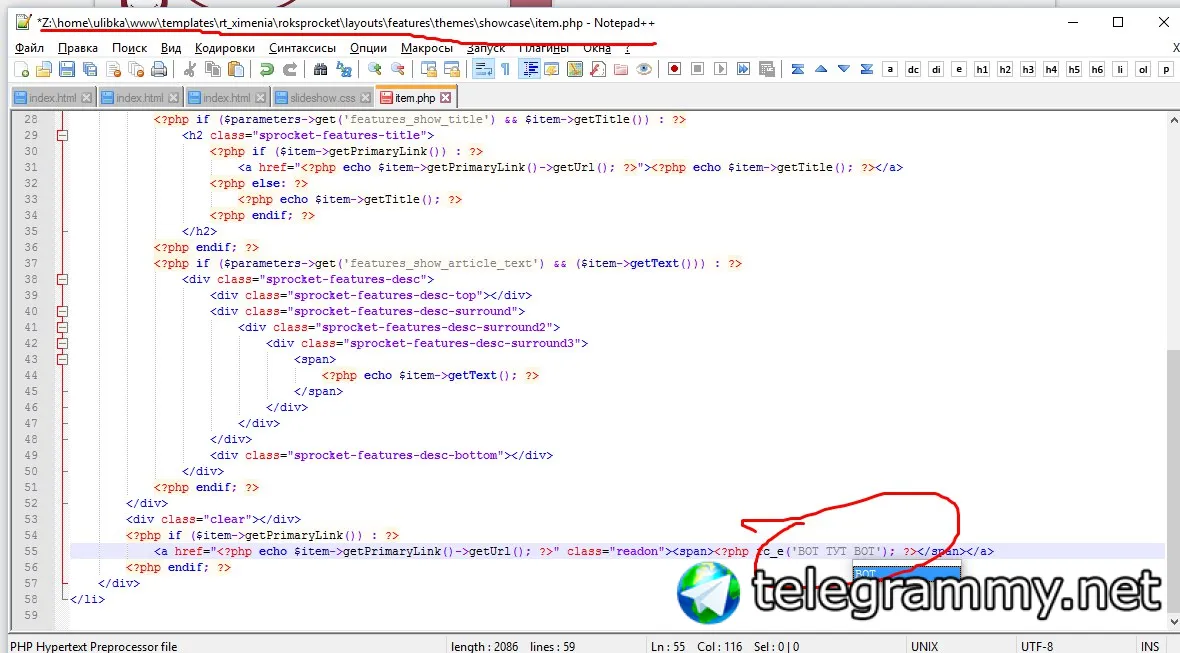This screenshot has width=1180, height=653.
Task: Save the current file with the floppy icon
Action: point(67,69)
